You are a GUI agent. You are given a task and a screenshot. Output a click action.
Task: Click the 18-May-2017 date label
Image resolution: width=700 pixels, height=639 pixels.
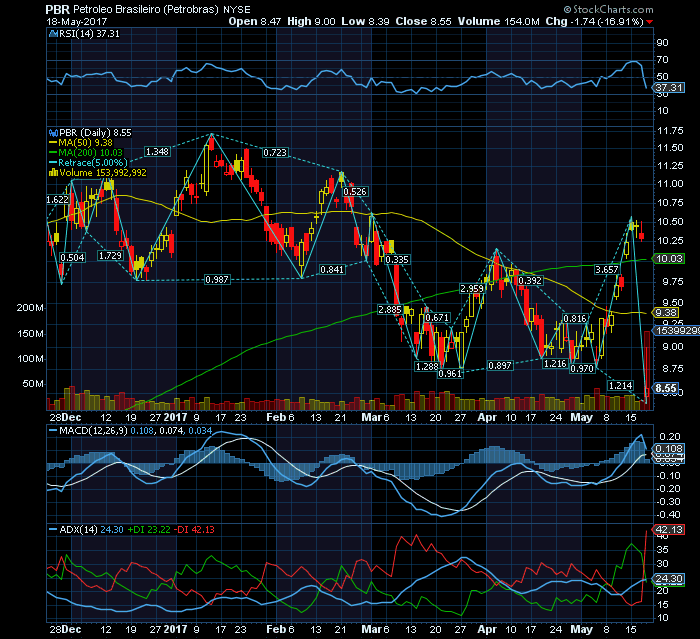click(x=76, y=21)
